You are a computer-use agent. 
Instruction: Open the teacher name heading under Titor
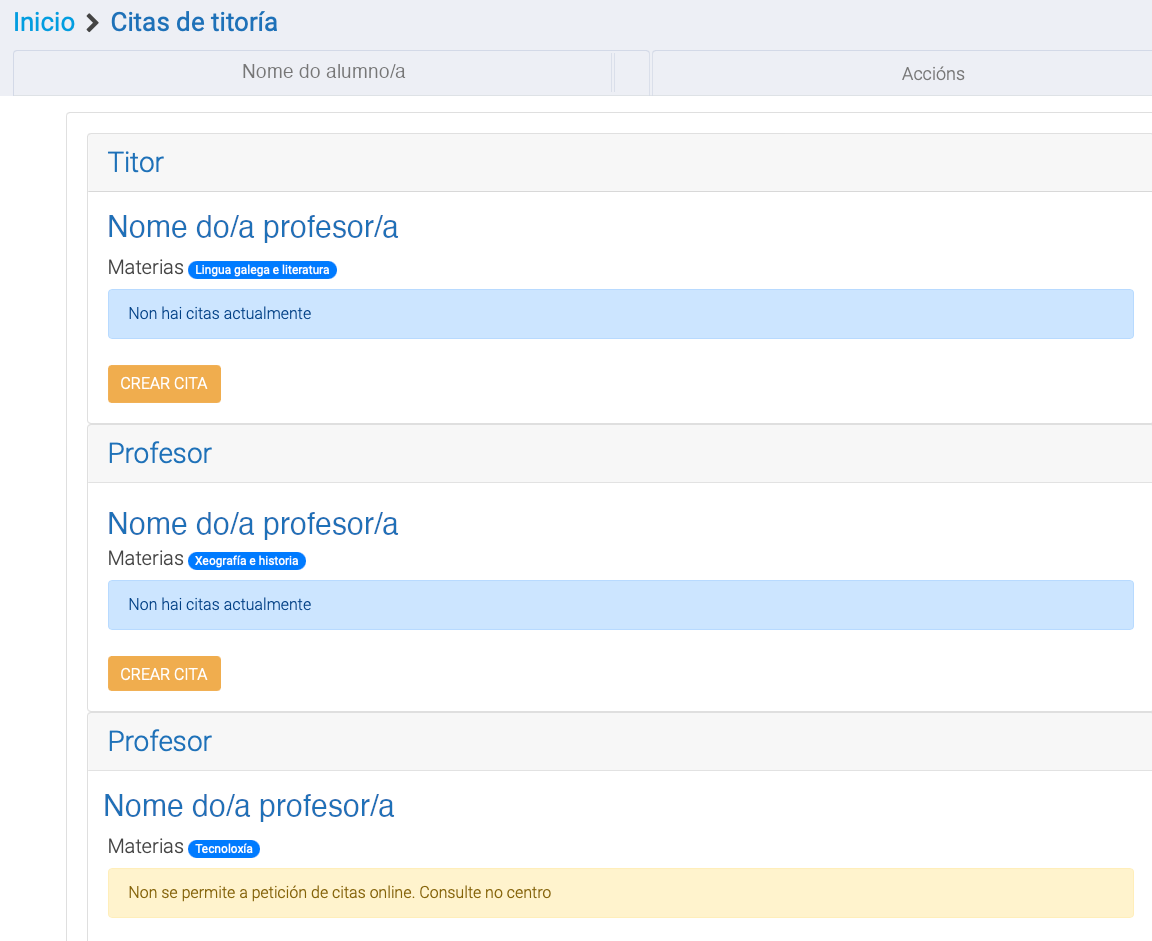point(252,227)
